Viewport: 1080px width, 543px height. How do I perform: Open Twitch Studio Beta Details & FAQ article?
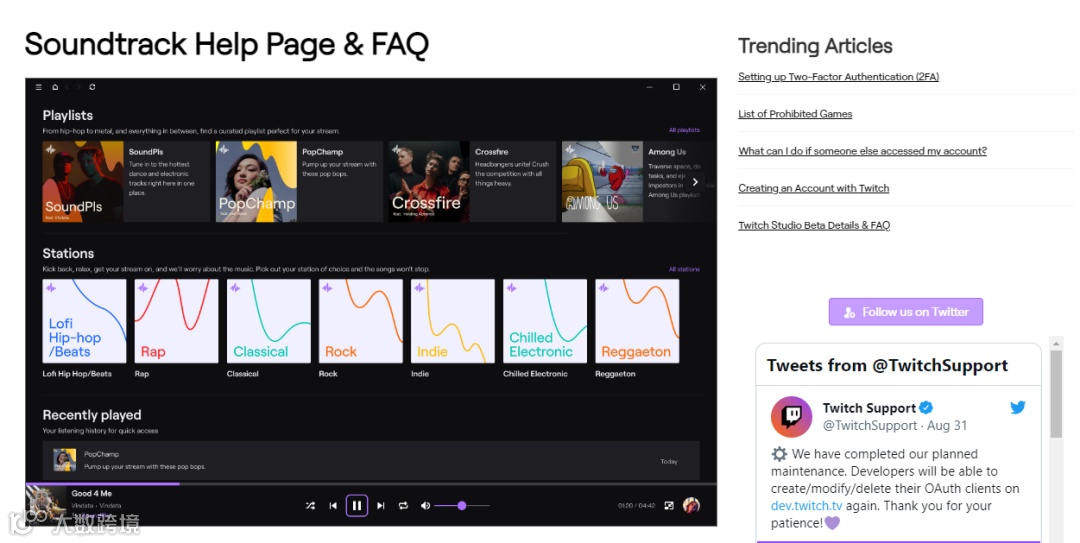point(814,225)
